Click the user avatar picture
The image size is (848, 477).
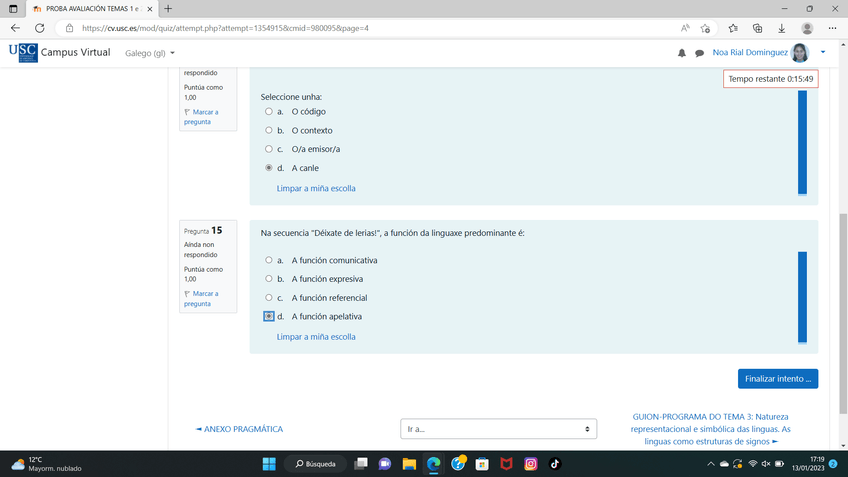(x=799, y=52)
